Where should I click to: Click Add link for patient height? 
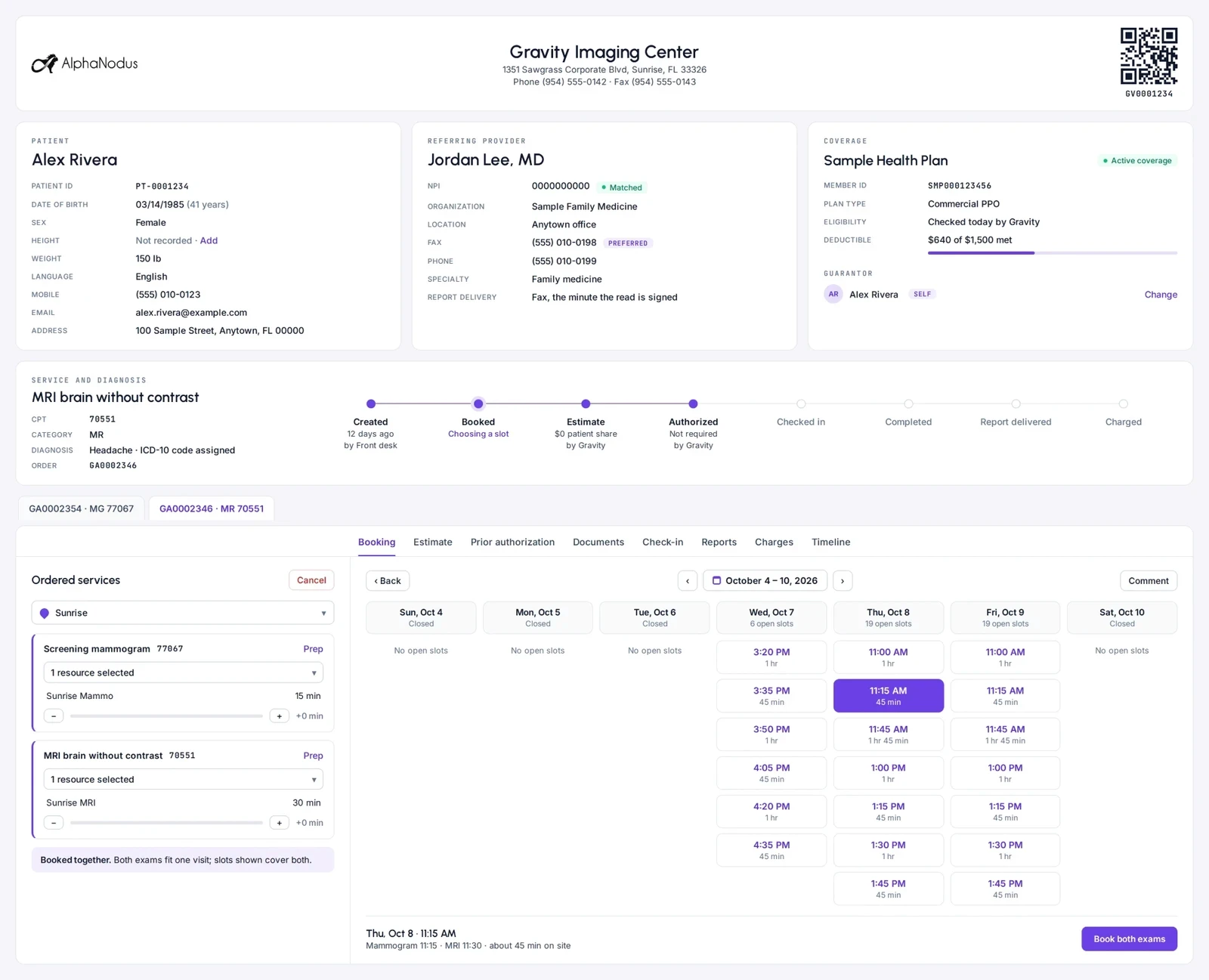tap(209, 240)
